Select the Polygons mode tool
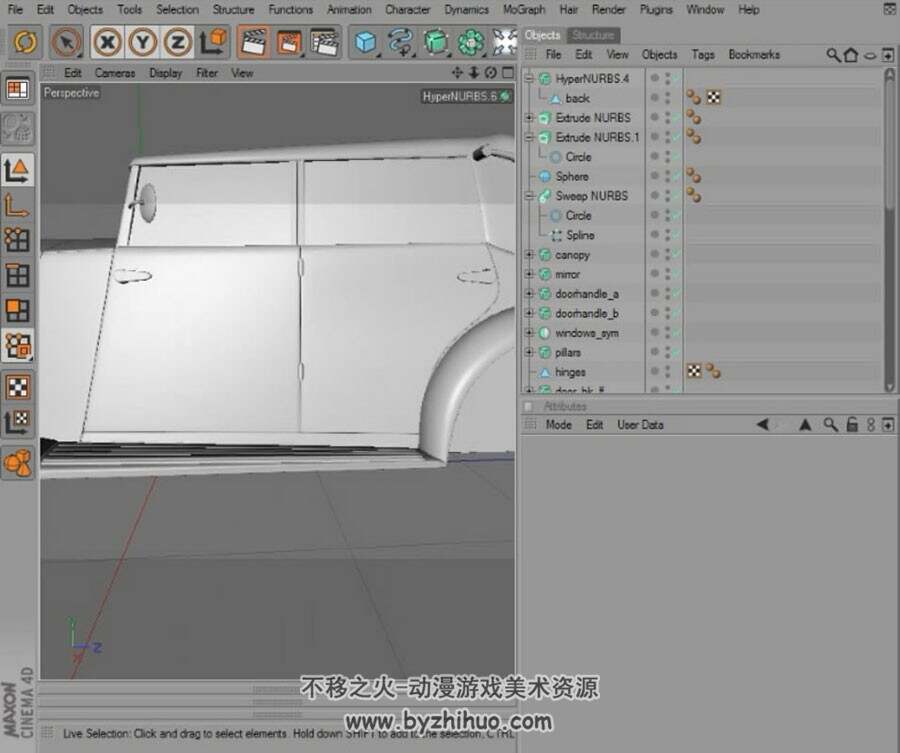The image size is (900, 753). tap(18, 310)
